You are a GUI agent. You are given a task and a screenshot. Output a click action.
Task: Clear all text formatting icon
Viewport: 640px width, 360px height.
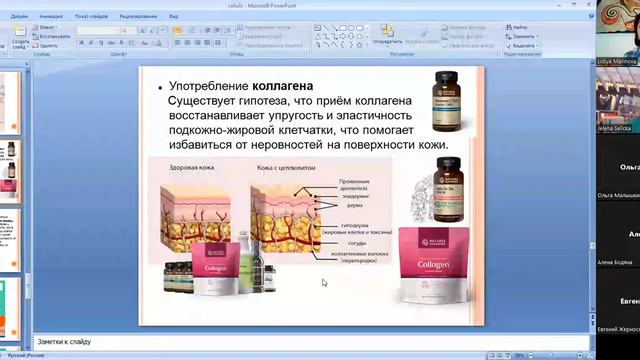163,31
